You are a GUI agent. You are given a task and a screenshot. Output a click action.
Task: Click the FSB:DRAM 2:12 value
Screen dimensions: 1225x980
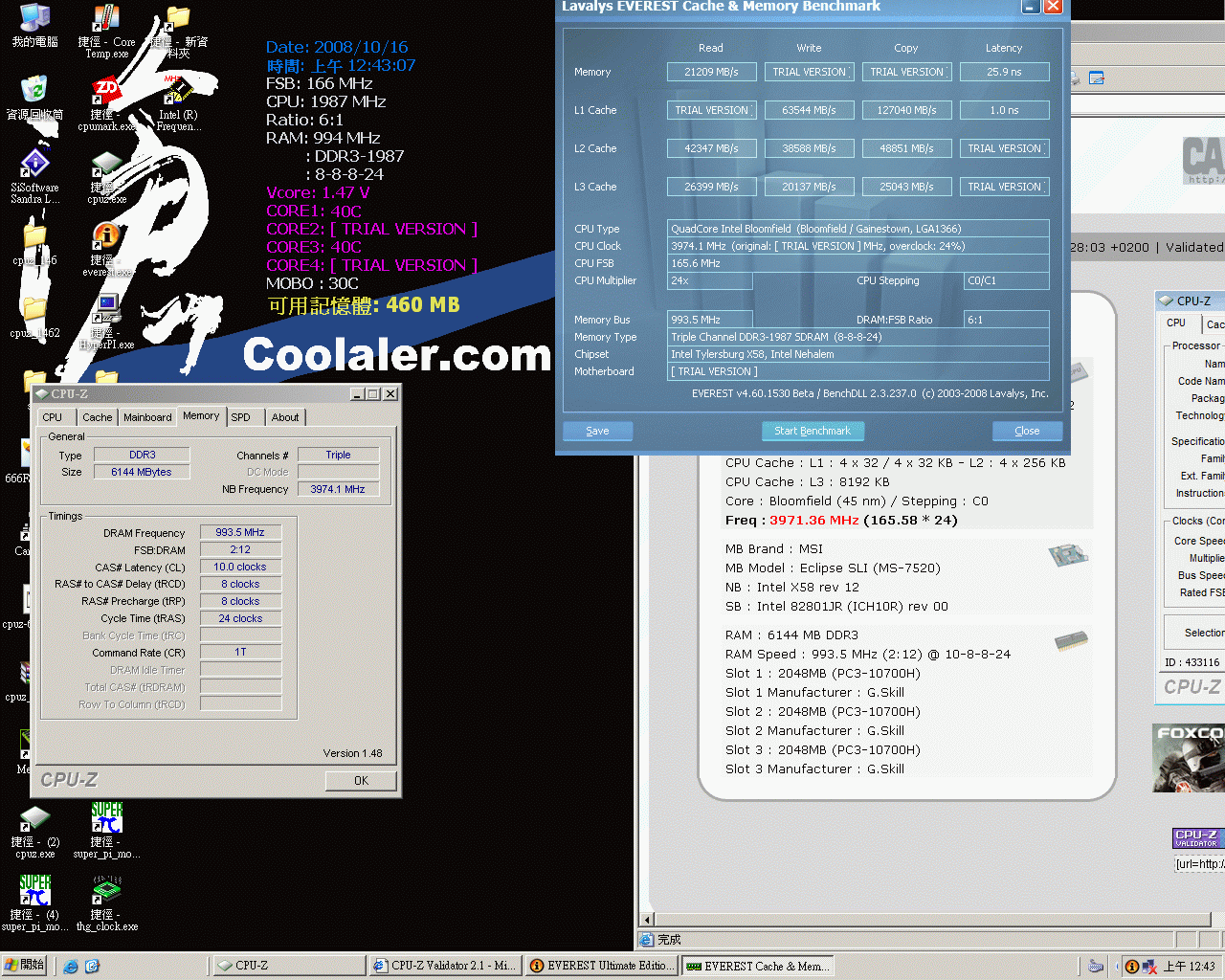pyautogui.click(x=240, y=549)
